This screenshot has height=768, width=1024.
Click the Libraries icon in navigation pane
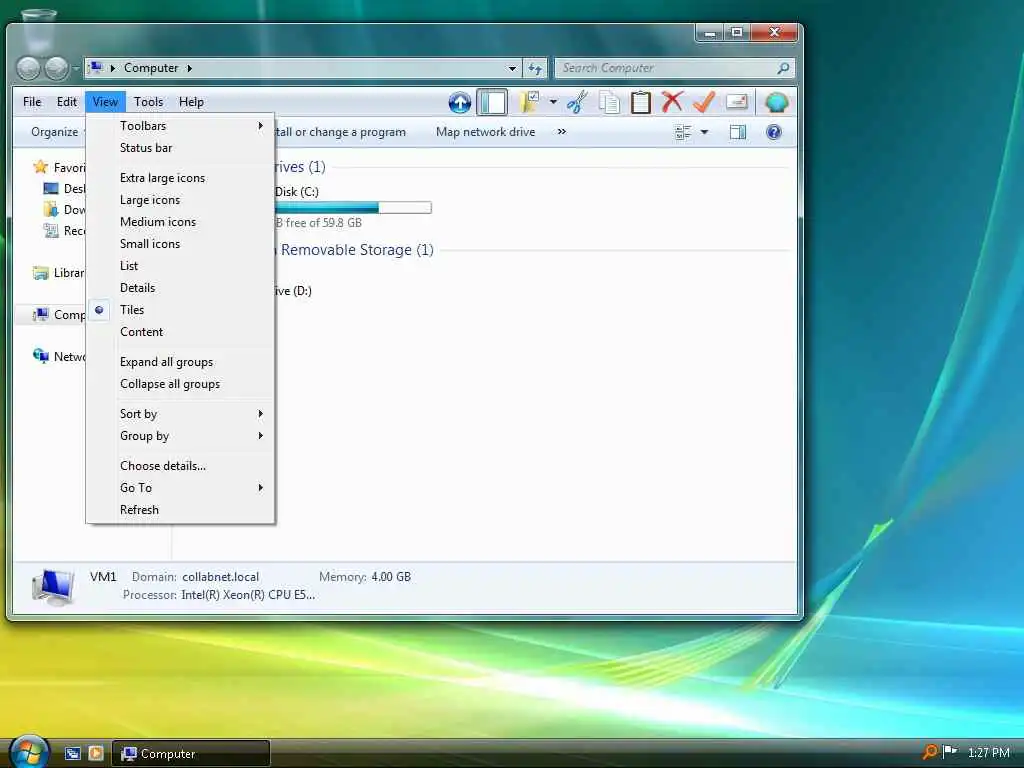point(40,272)
